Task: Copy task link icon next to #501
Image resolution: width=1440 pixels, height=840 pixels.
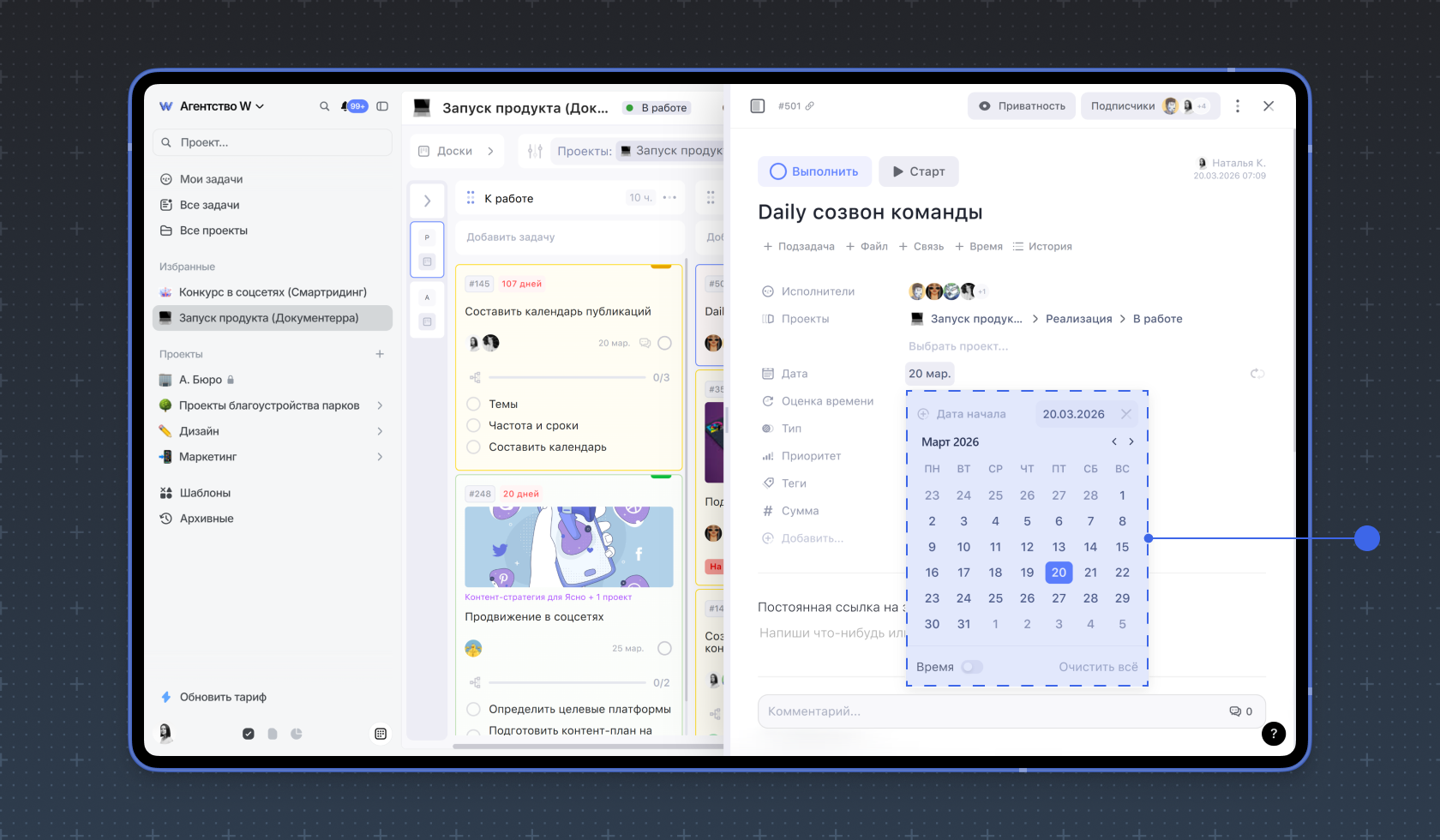Action: 810,106
